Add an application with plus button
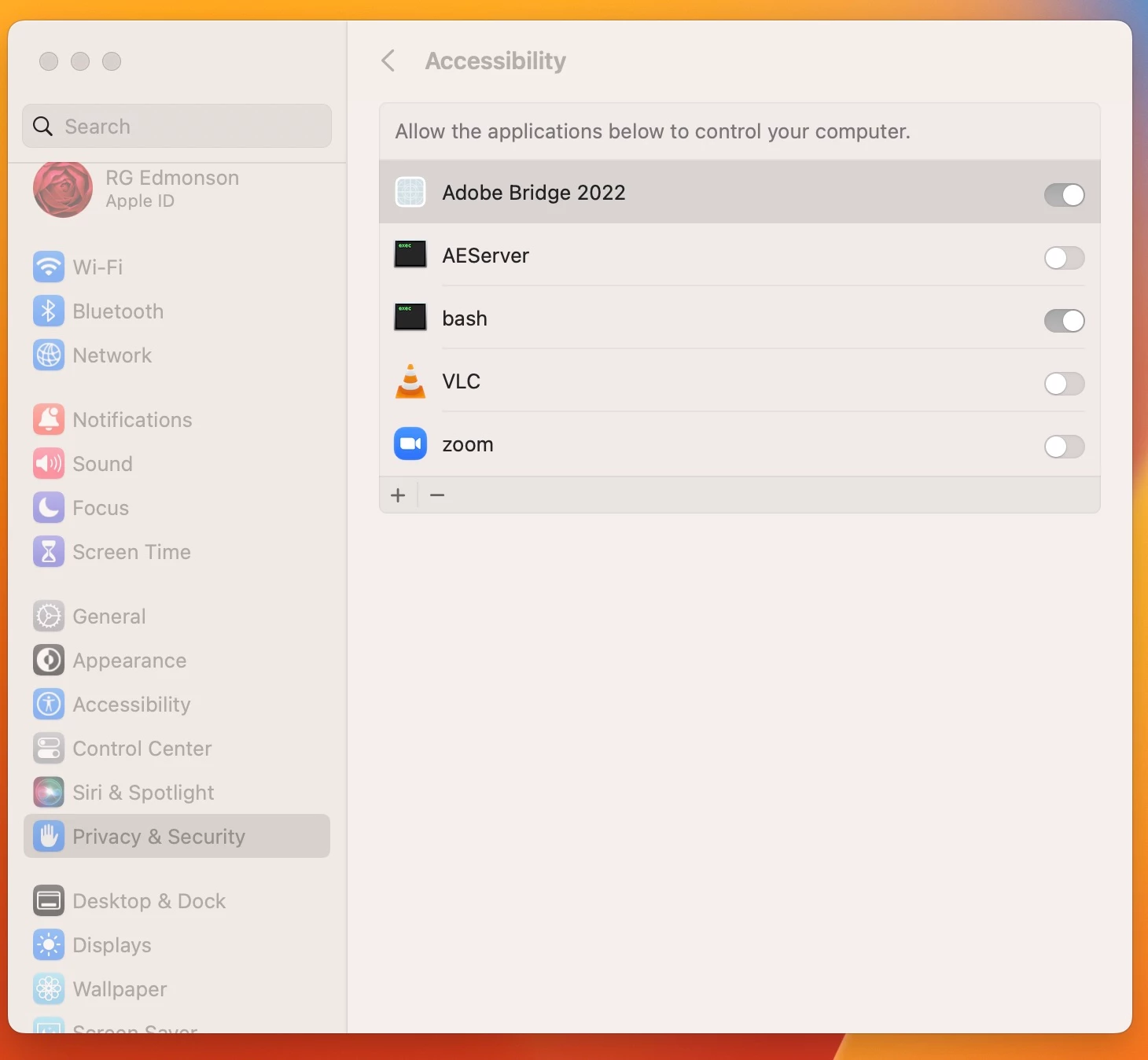 coord(399,495)
